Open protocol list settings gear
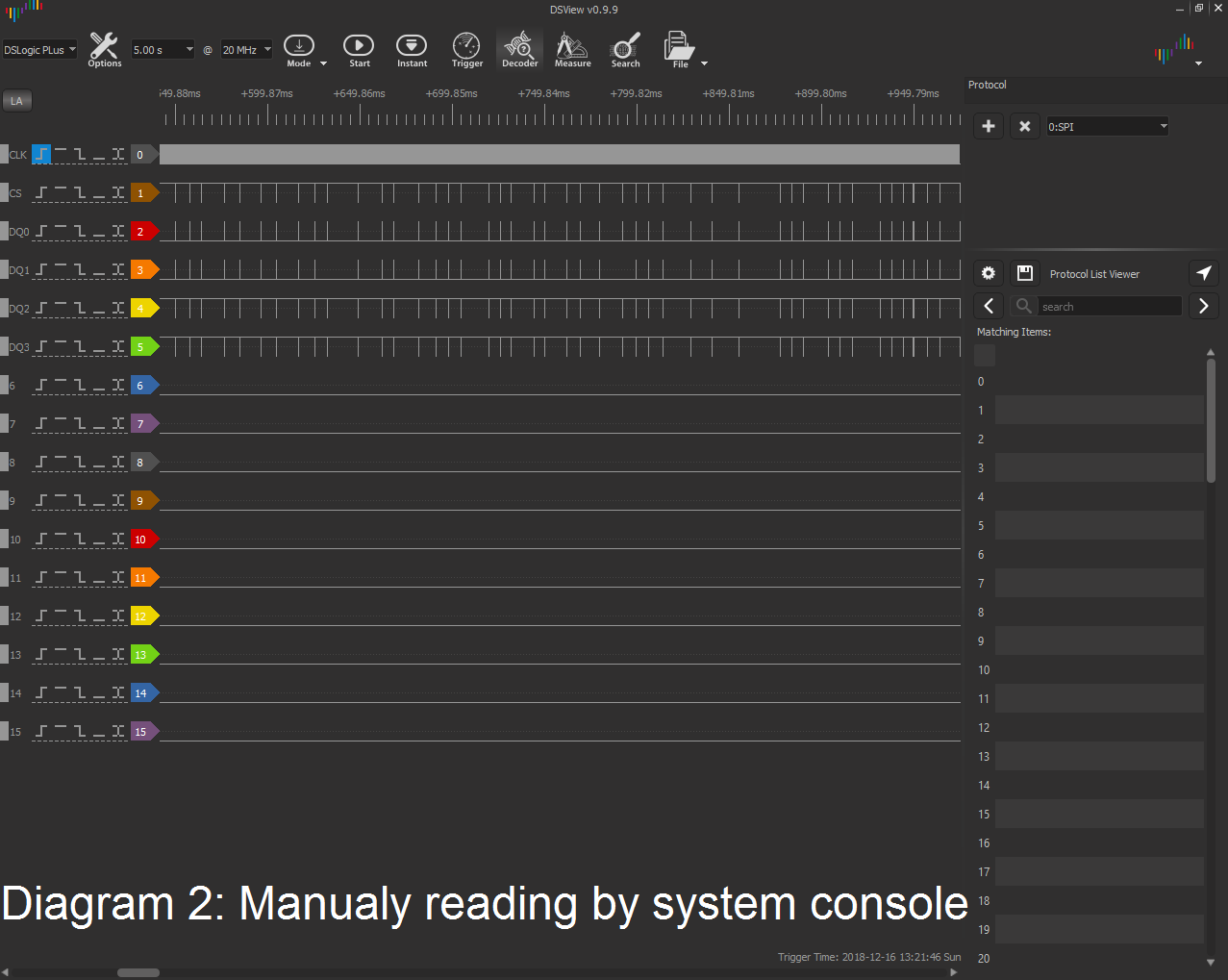 point(989,273)
